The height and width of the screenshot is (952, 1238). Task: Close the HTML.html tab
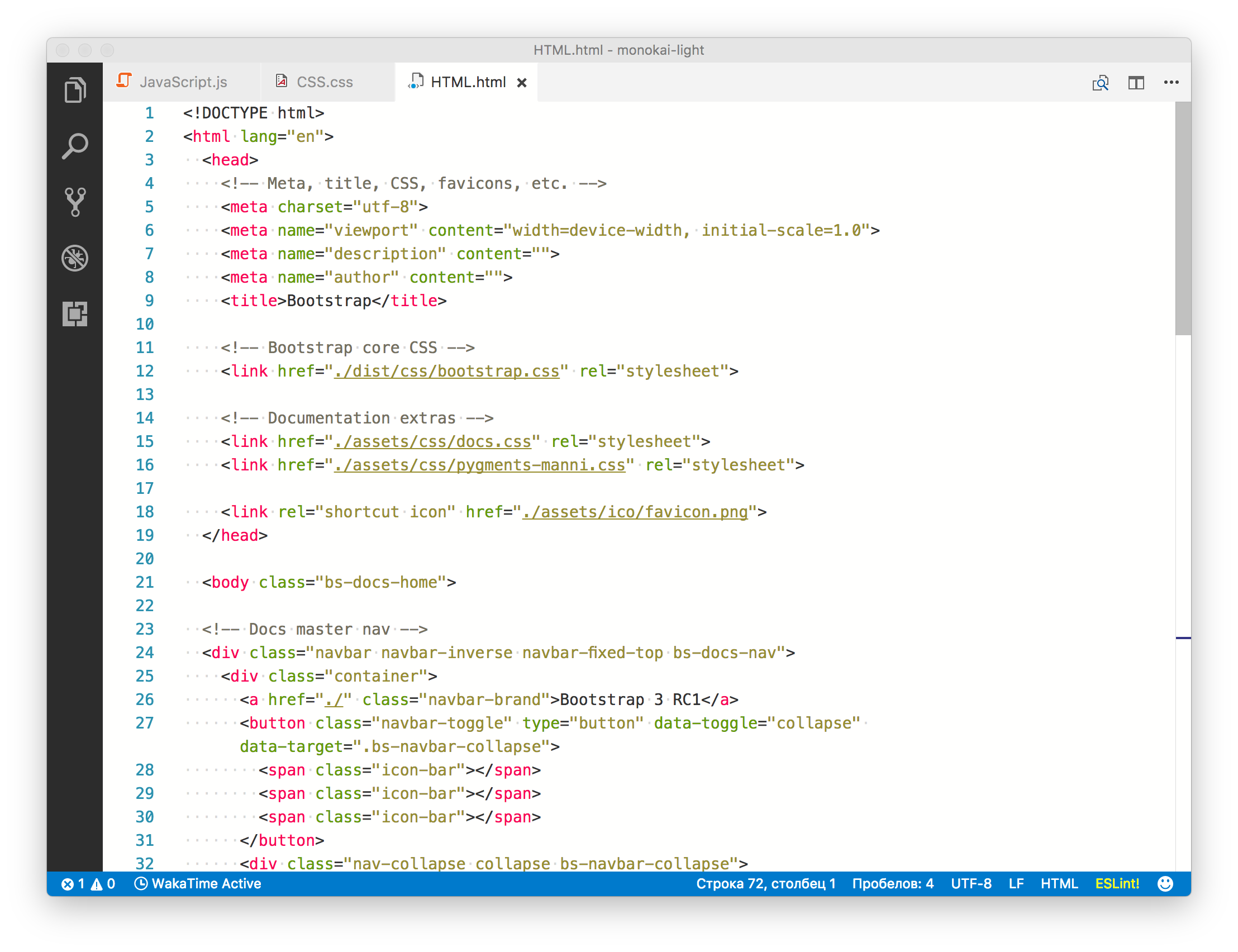(522, 83)
